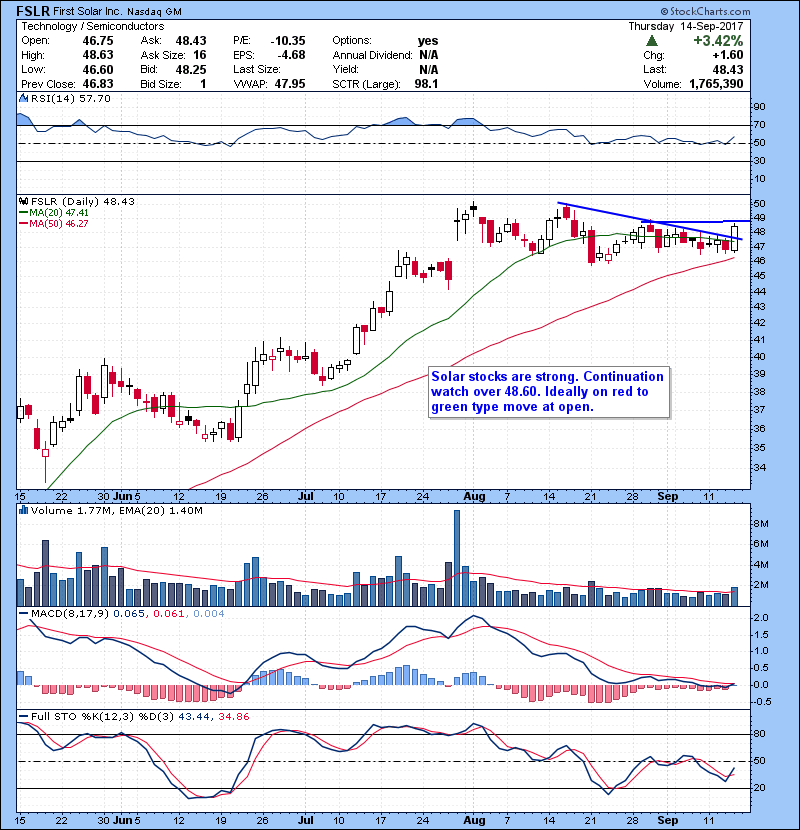Select the company name First Solar Inc.
This screenshot has height=830, width=800.
coord(87,11)
